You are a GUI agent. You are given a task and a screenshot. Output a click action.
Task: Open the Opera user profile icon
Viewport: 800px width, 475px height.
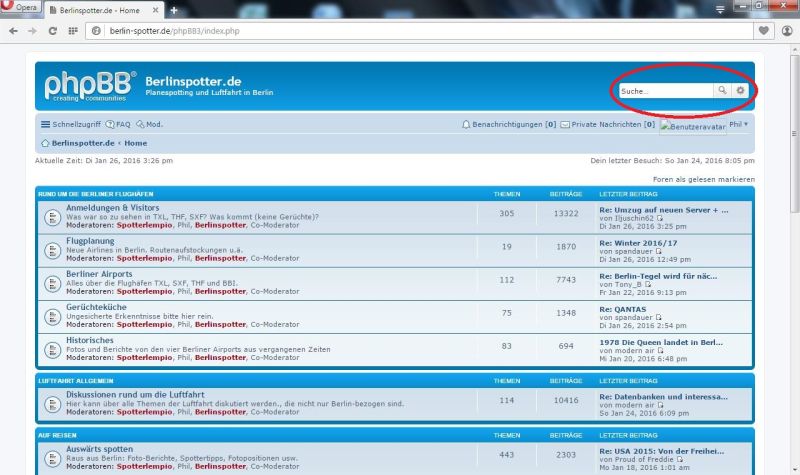click(787, 31)
